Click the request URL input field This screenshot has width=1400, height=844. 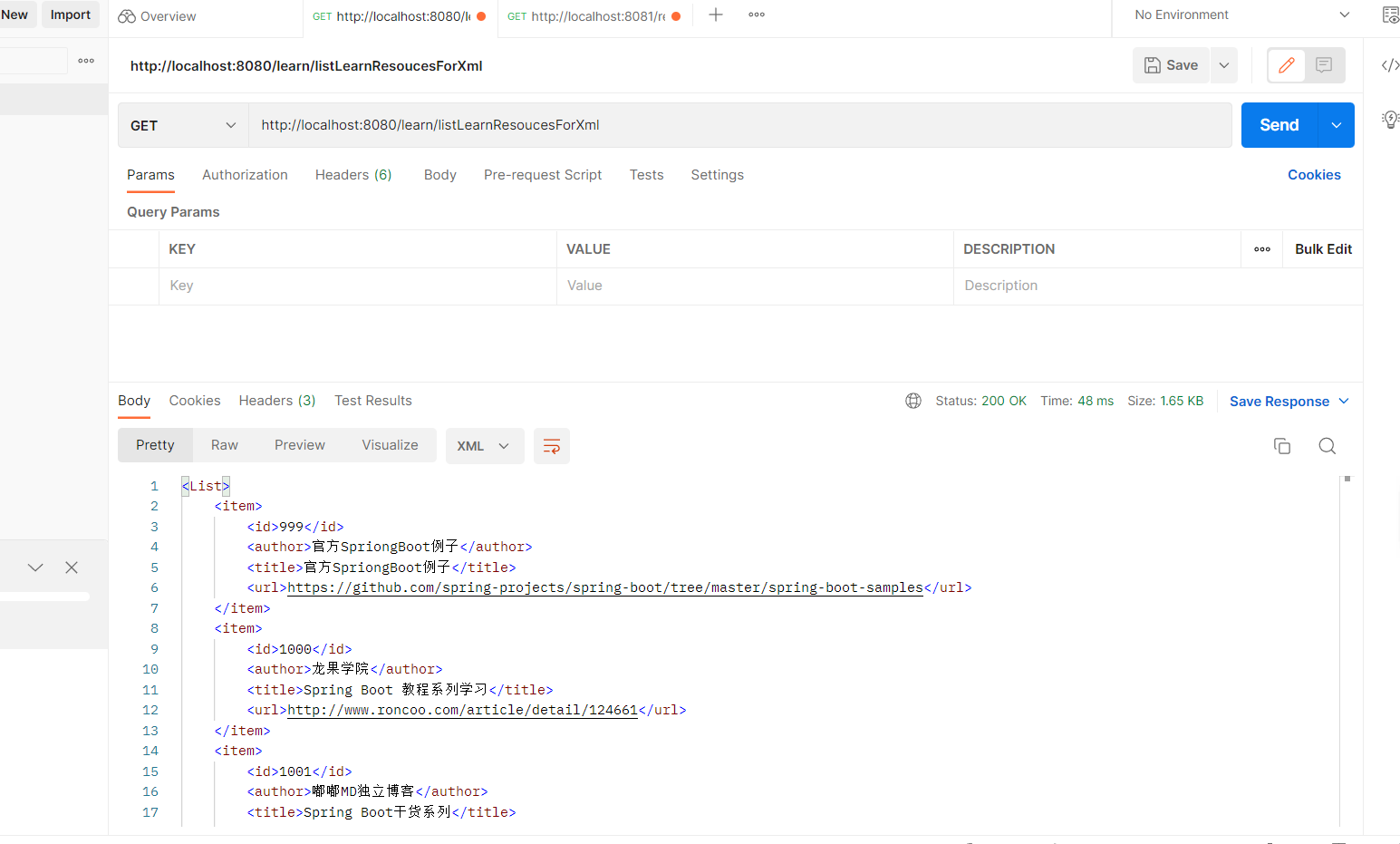click(x=739, y=125)
